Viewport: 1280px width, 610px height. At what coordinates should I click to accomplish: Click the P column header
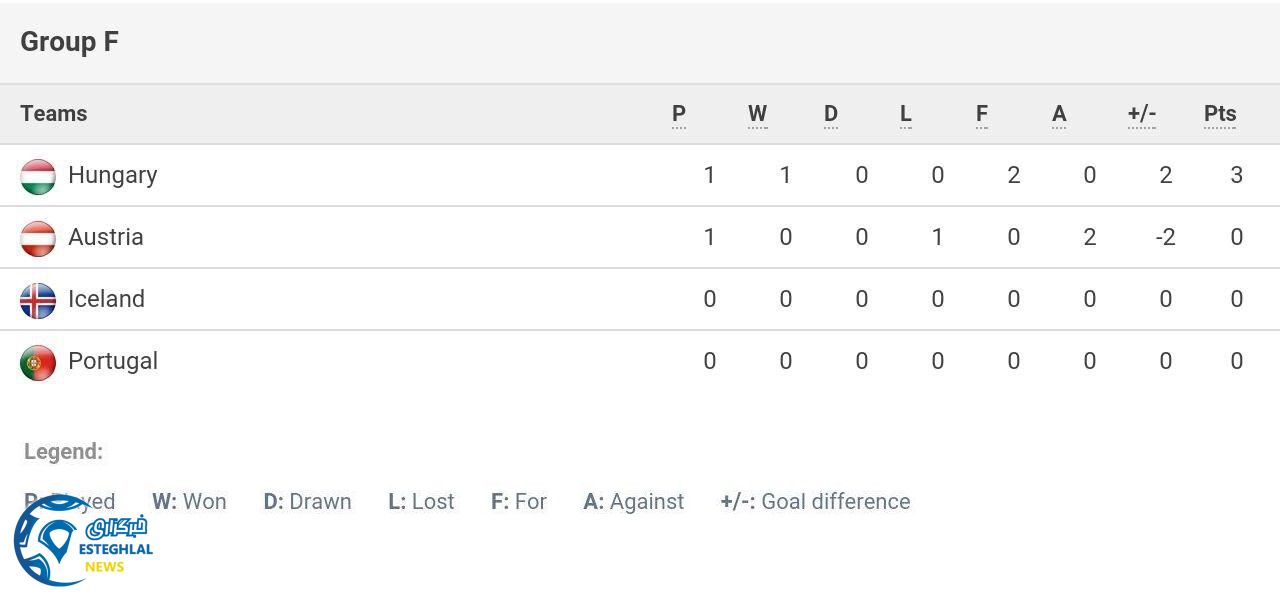678,114
